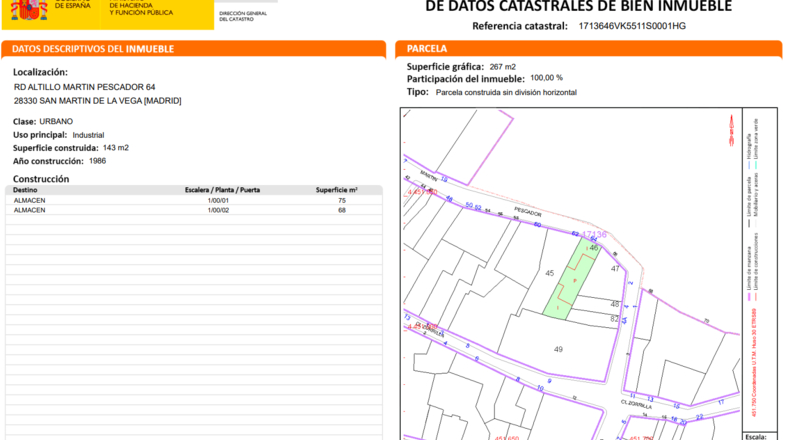The height and width of the screenshot is (440, 790).
Task: Click the "Superficie gráfica:" label
Action: pyautogui.click(x=445, y=67)
